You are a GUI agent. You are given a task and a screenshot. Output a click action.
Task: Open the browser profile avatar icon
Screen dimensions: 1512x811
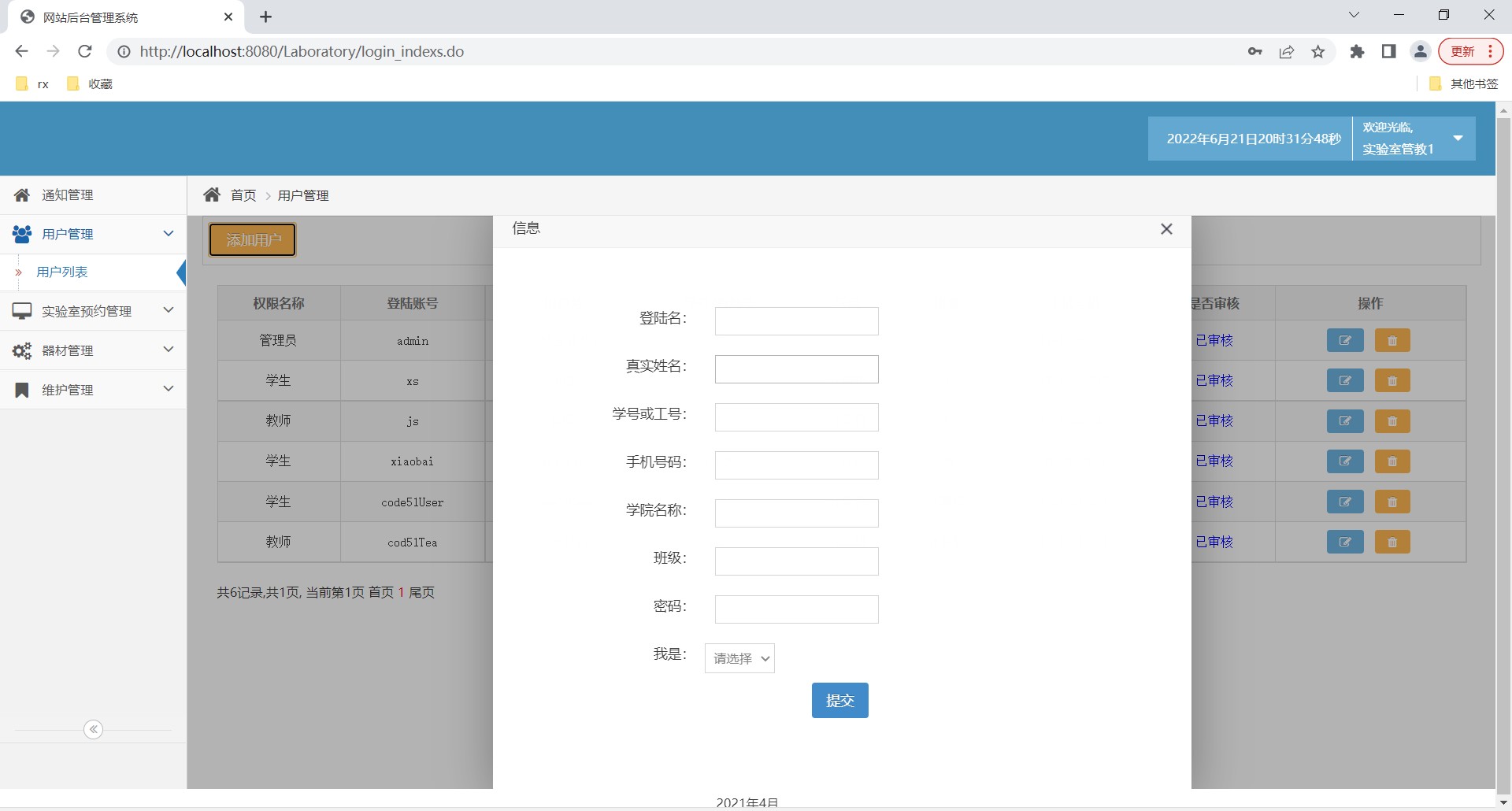1421,52
